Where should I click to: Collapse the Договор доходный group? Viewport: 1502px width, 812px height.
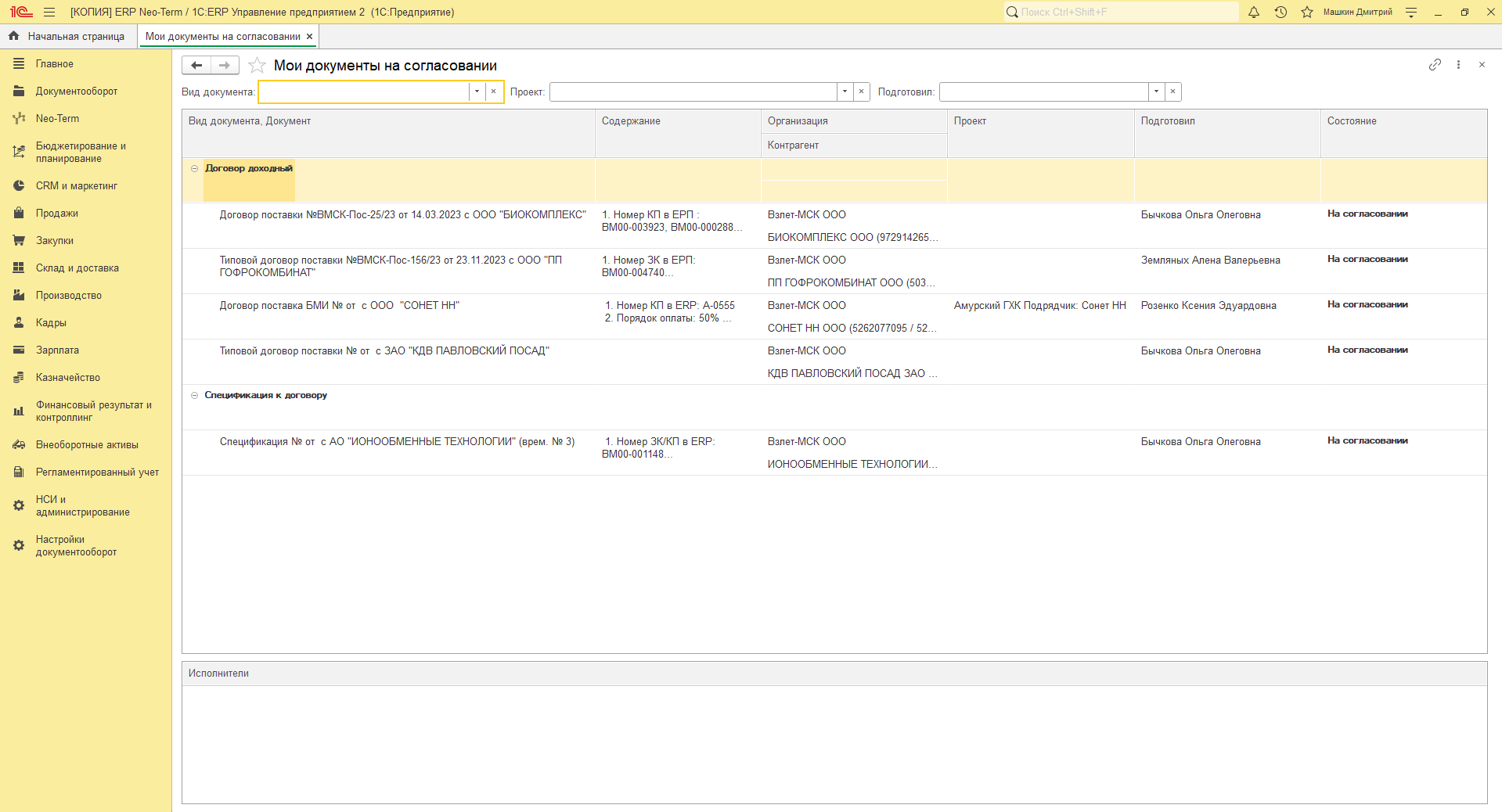[x=195, y=168]
